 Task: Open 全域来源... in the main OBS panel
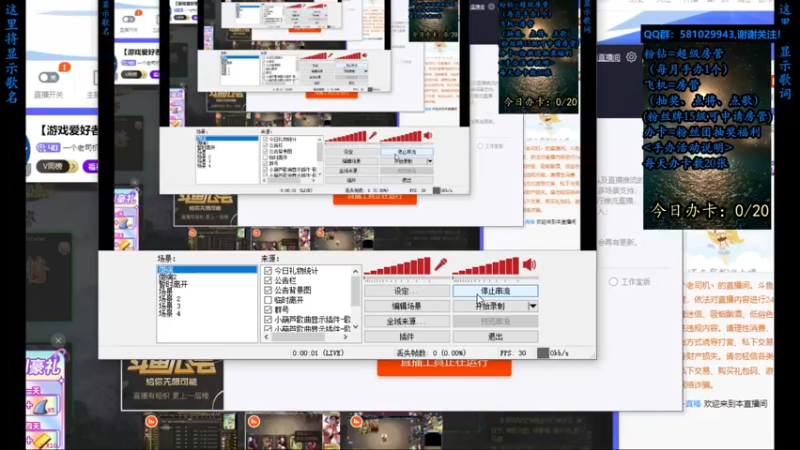407,321
